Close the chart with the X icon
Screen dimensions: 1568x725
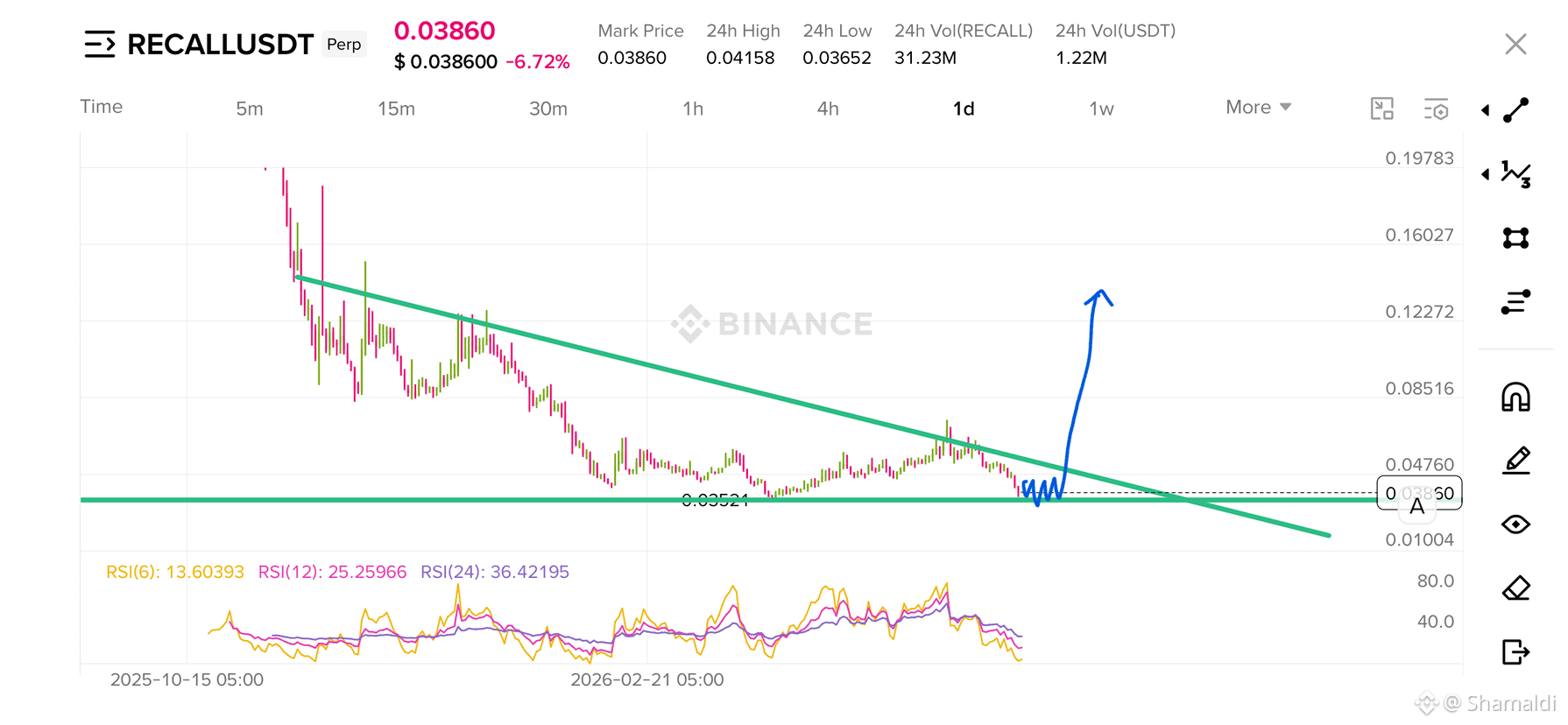pos(1515,44)
